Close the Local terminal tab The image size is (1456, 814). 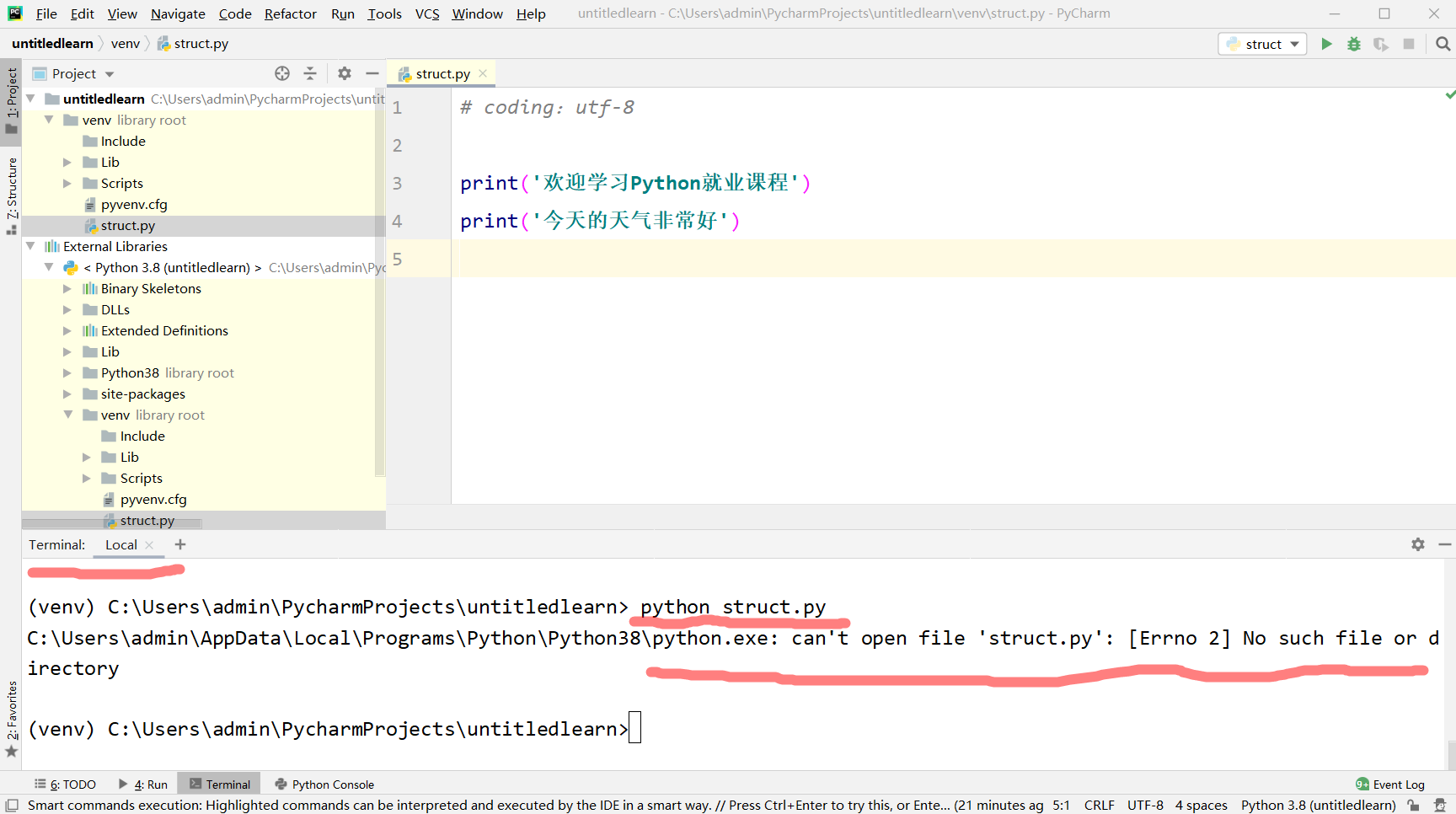coord(149,545)
